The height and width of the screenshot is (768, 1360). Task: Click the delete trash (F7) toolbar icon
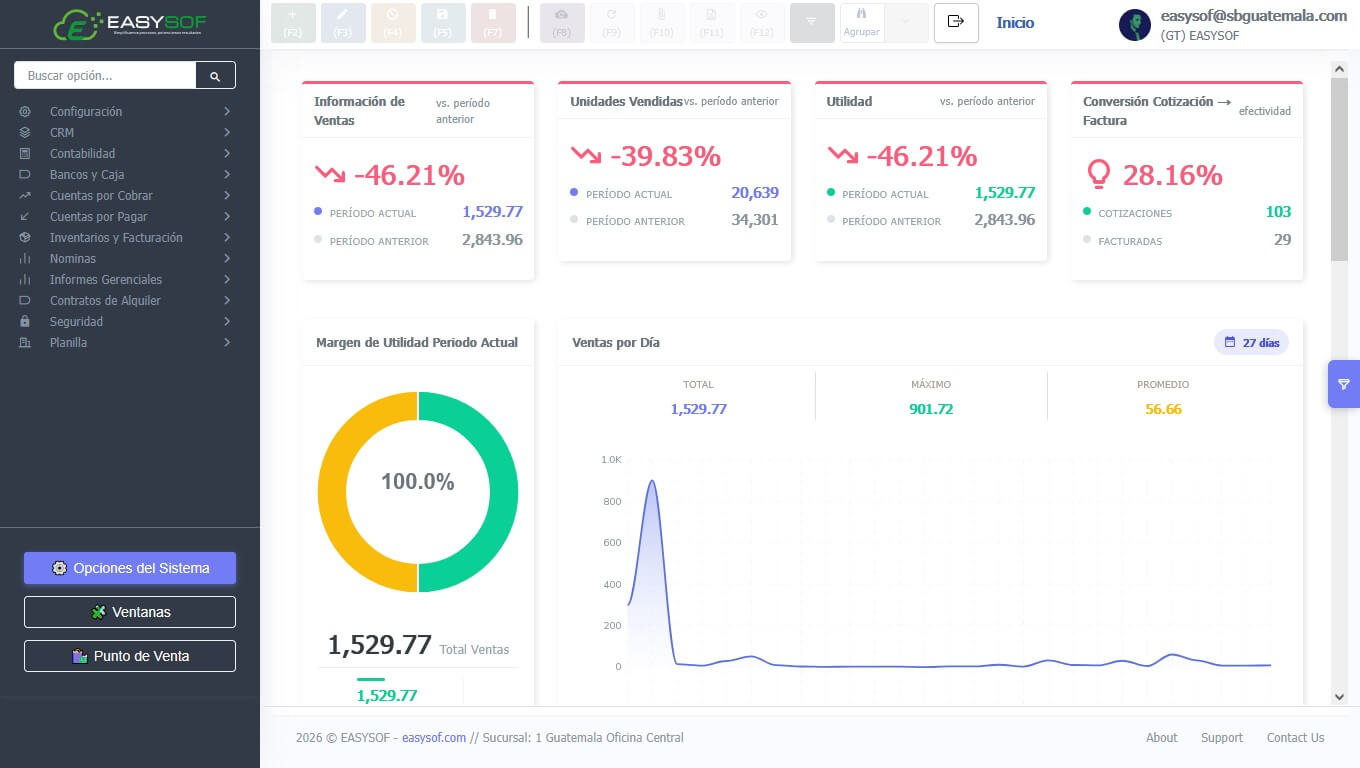pyautogui.click(x=493, y=22)
